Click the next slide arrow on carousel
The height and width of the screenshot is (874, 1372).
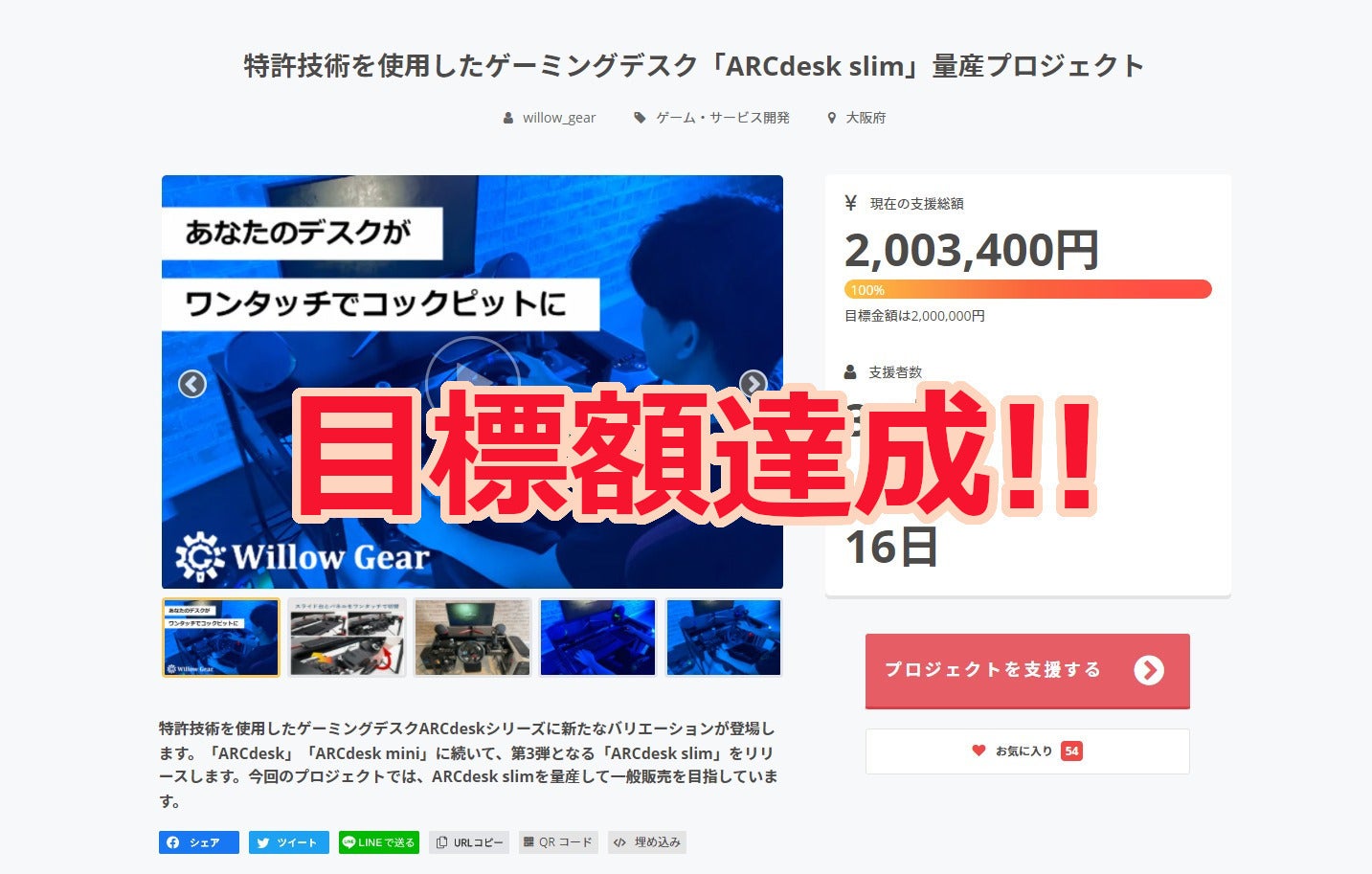tap(753, 384)
